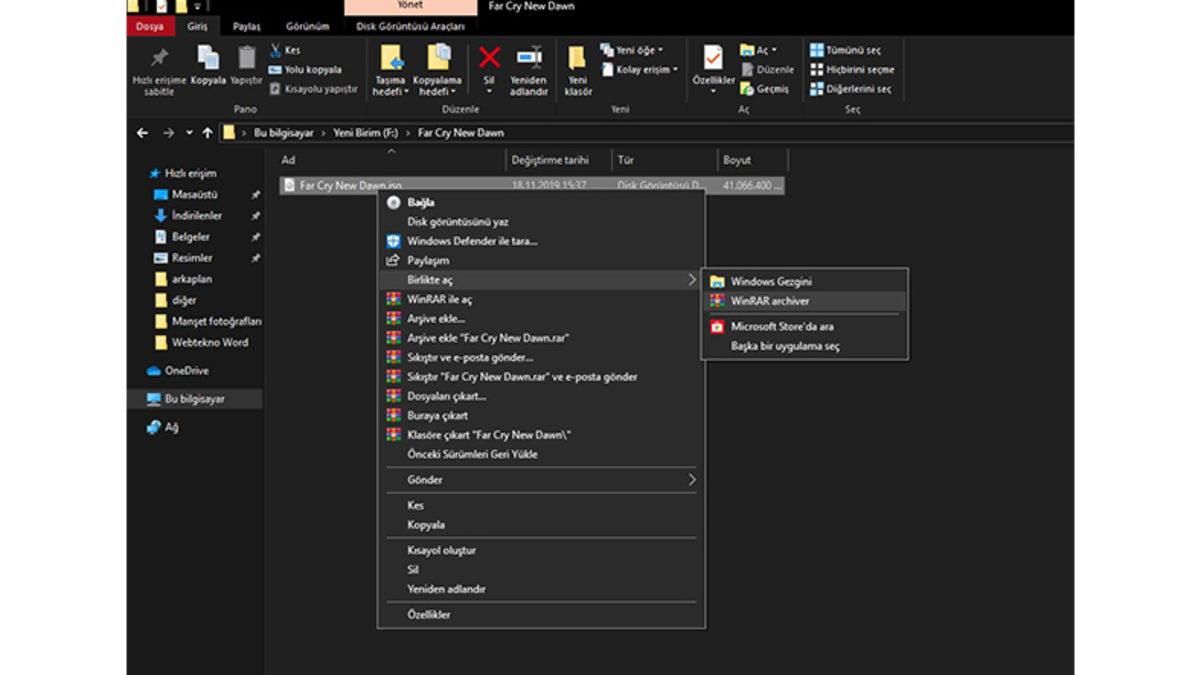
Task: Open Masaüstü in the quick access sidebar
Action: (x=194, y=195)
